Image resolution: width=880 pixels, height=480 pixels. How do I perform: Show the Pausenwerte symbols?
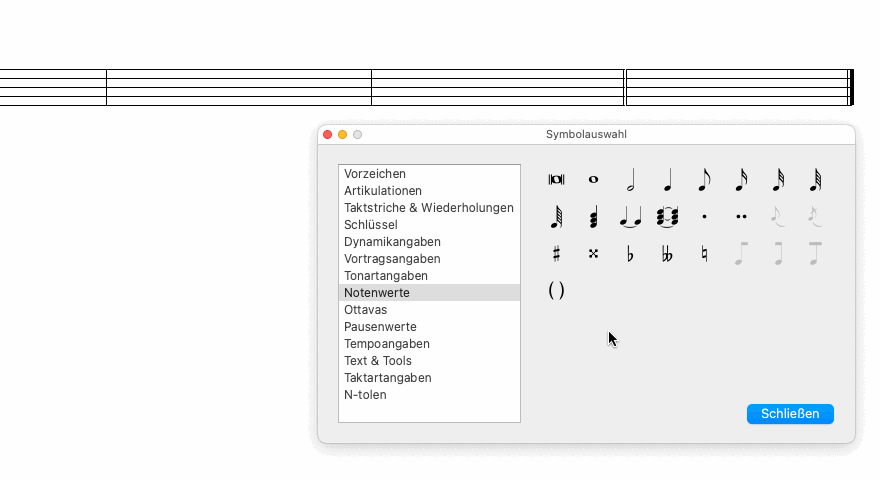tap(380, 327)
